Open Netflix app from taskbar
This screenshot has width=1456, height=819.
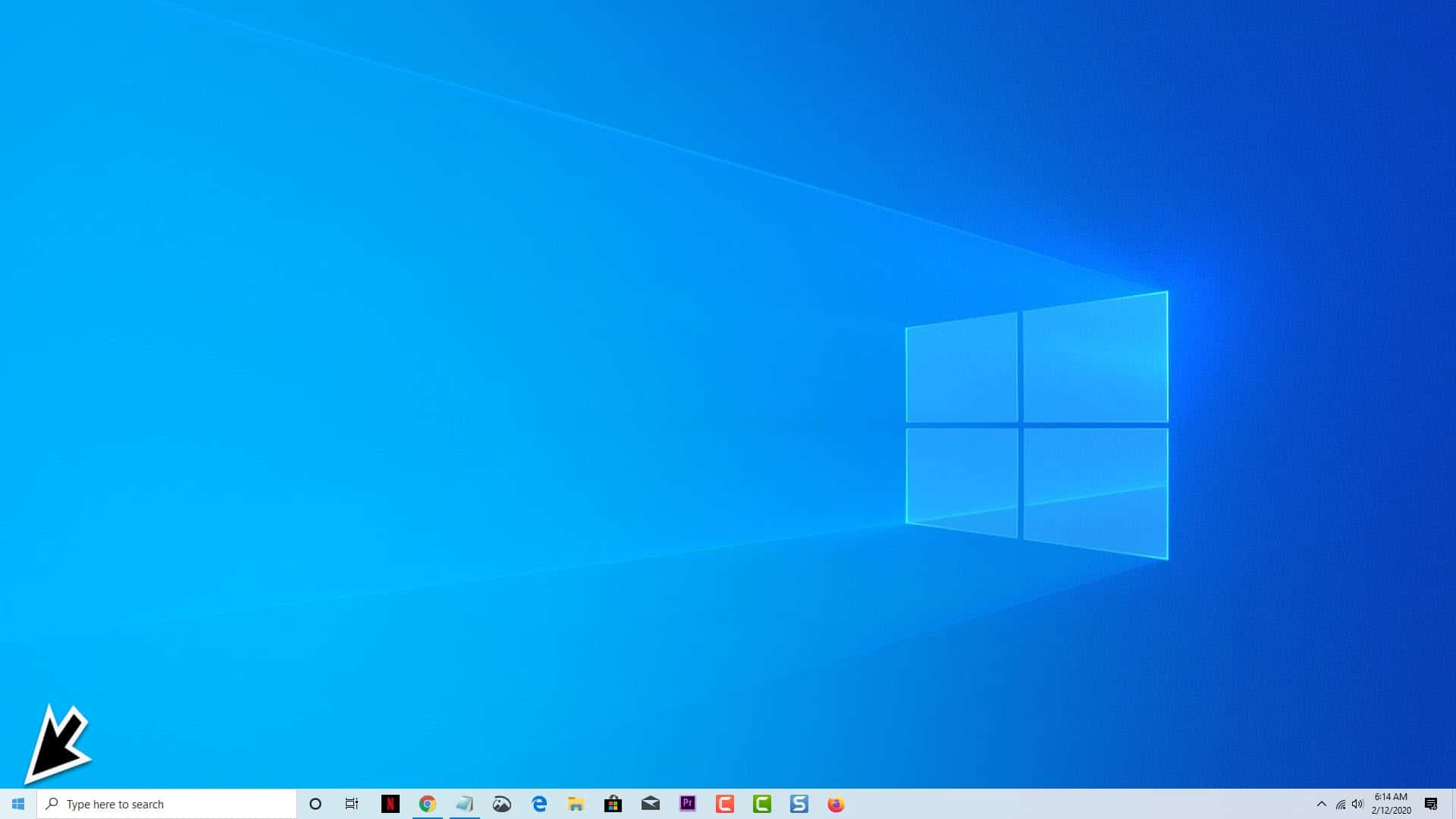[x=389, y=804]
